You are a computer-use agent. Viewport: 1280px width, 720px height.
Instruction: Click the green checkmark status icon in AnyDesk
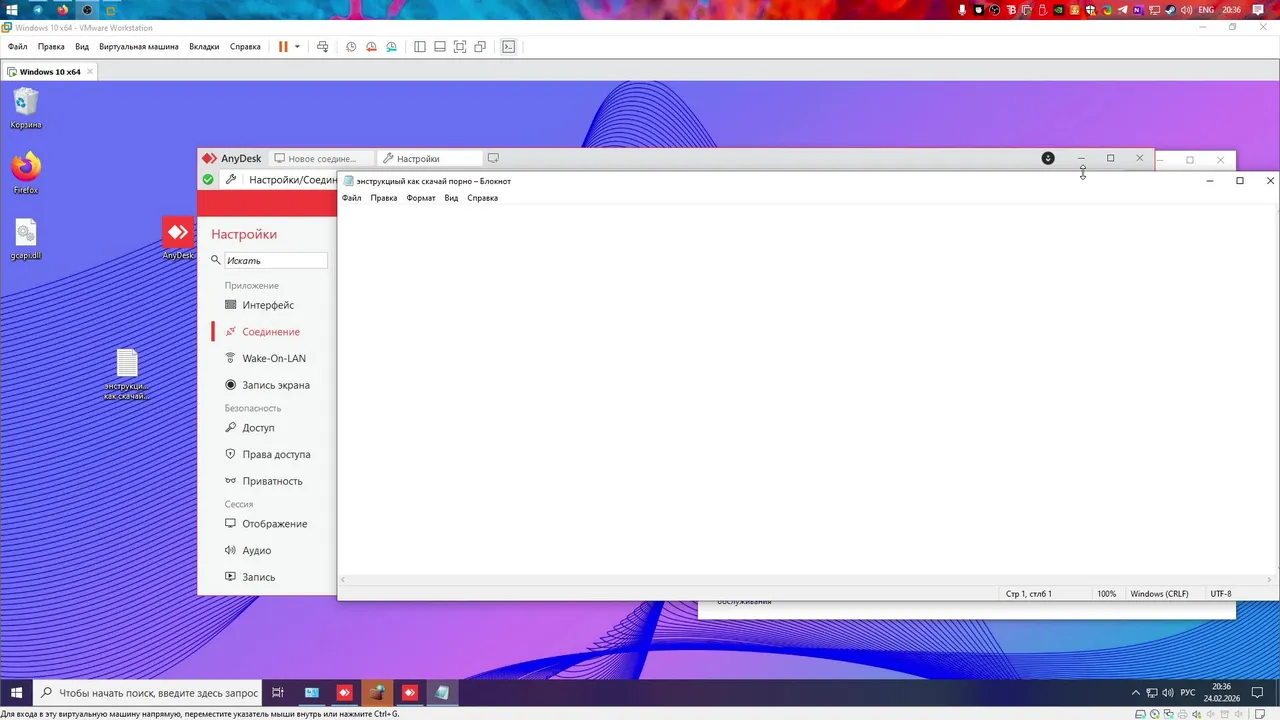[x=208, y=180]
